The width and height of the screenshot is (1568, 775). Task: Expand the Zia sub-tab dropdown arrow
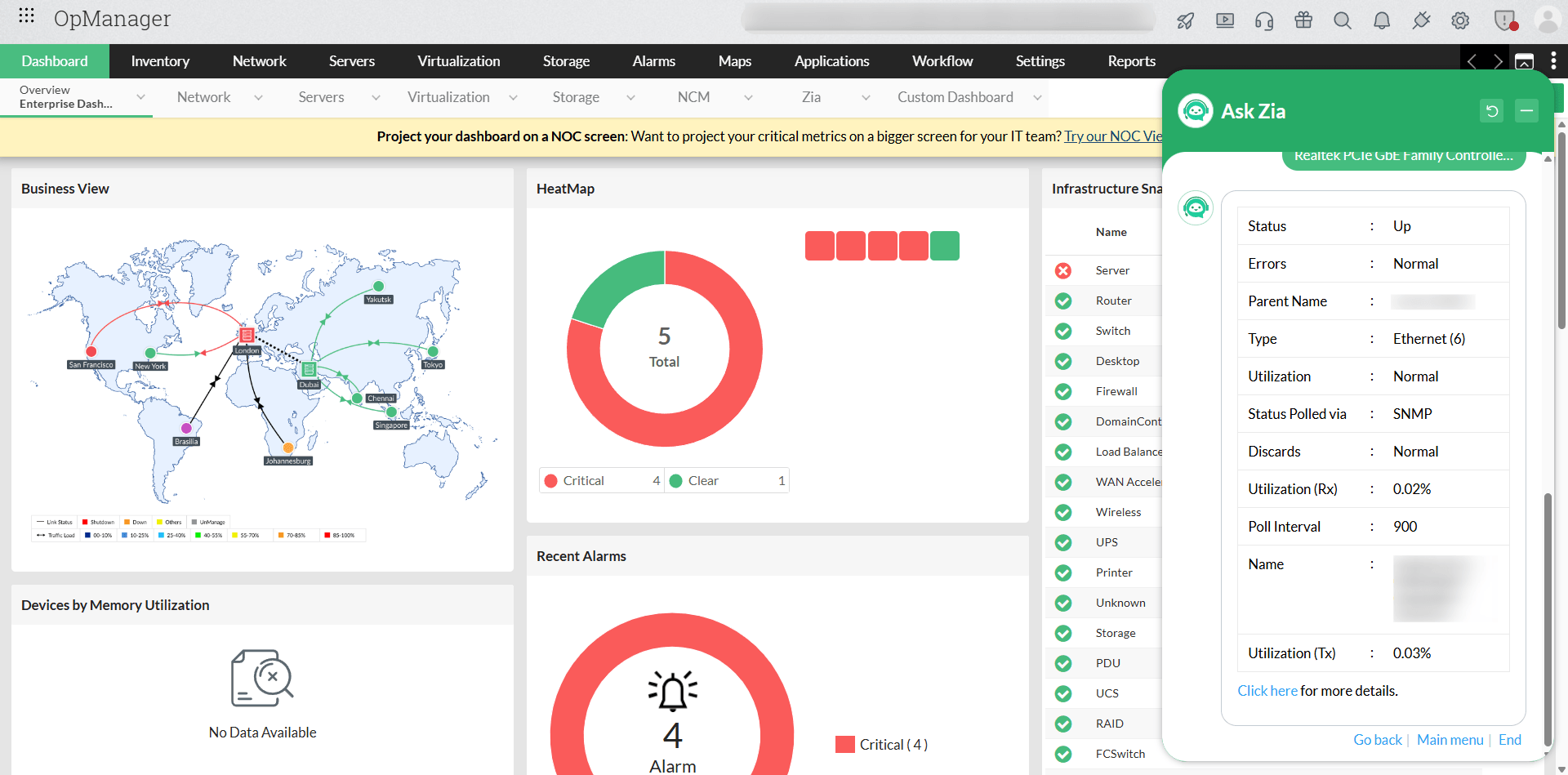[866, 97]
